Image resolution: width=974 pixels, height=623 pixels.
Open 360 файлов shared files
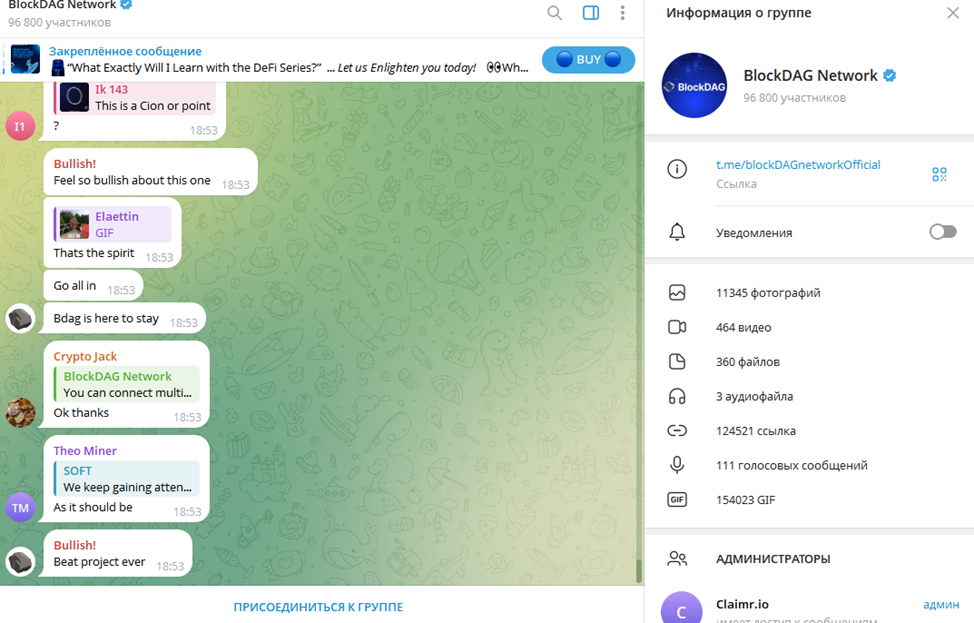click(x=747, y=362)
